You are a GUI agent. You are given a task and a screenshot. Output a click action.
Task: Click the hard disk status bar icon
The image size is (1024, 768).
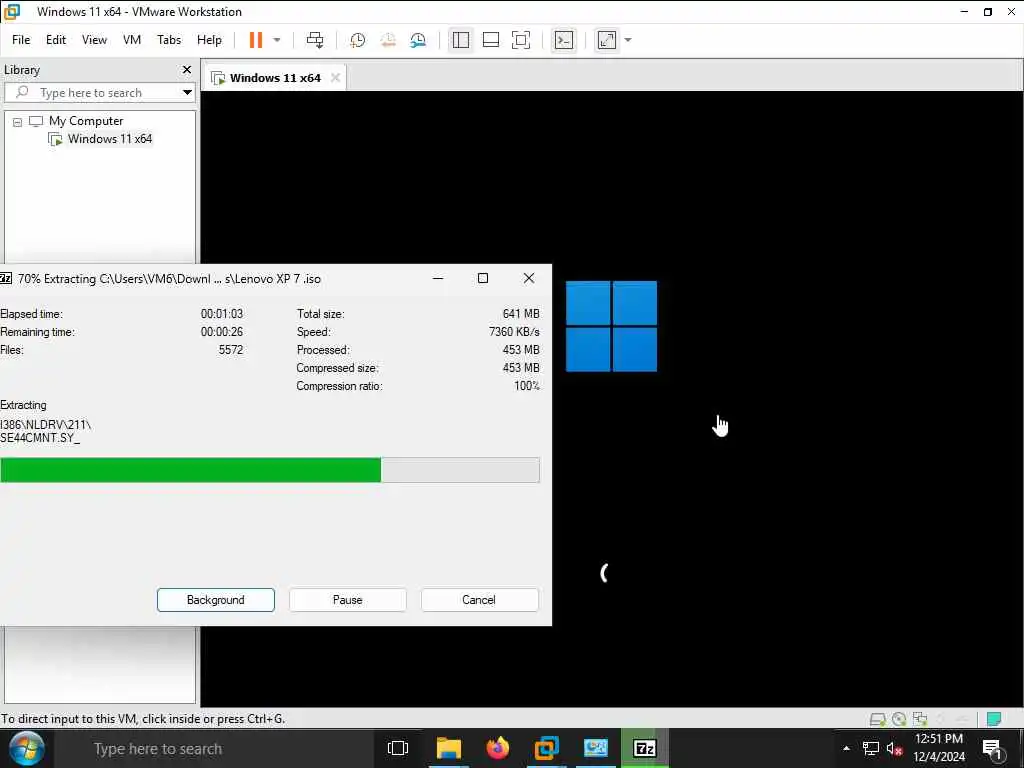(x=877, y=719)
